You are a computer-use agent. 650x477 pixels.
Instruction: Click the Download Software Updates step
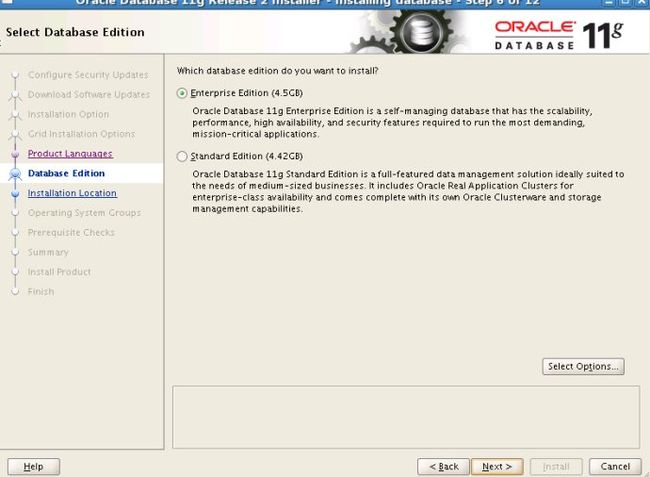pyautogui.click(x=89, y=94)
